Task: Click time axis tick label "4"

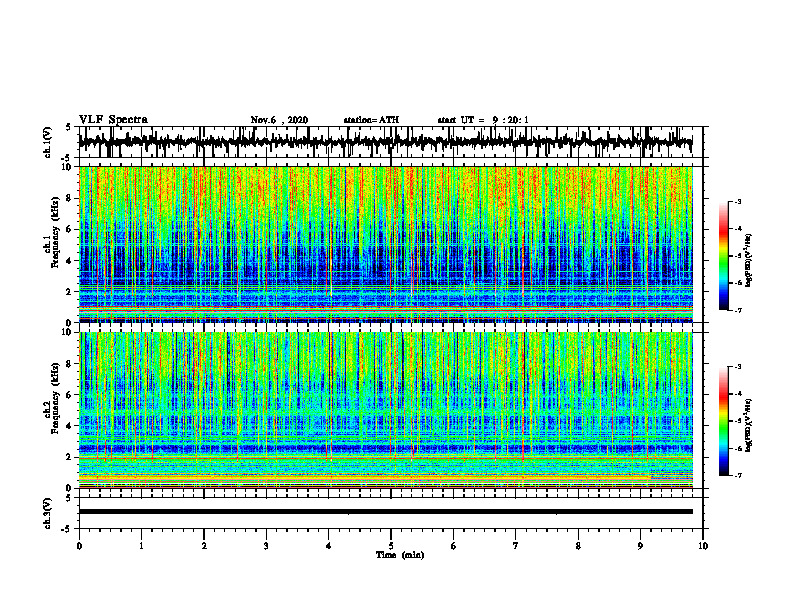Action: pos(329,546)
